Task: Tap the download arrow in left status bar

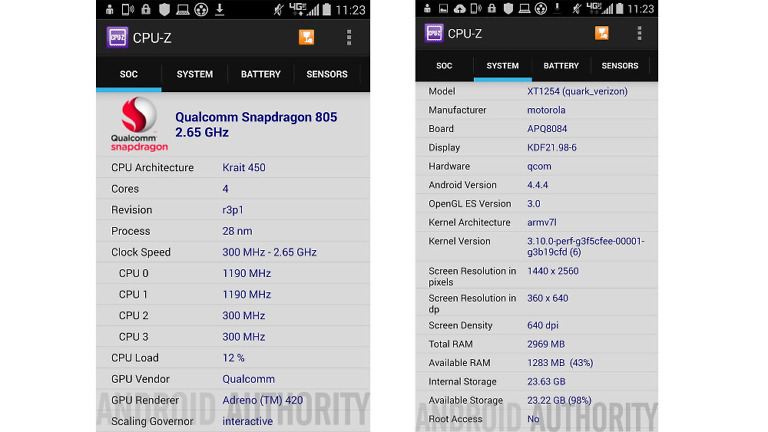Action: point(220,9)
